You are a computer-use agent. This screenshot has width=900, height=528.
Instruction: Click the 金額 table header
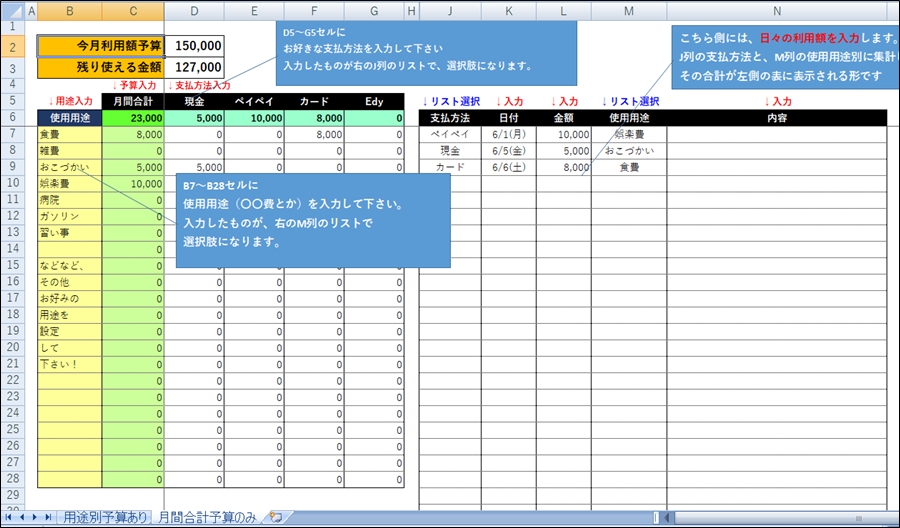[564, 118]
